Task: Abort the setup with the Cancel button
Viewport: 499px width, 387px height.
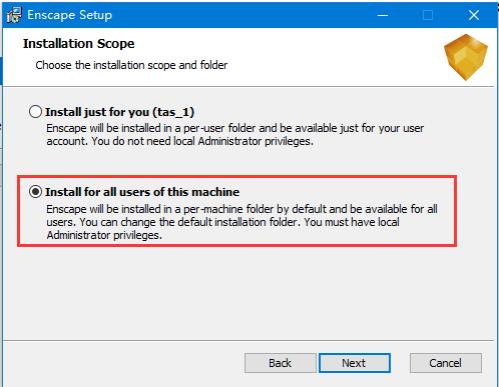Action: 446,363
